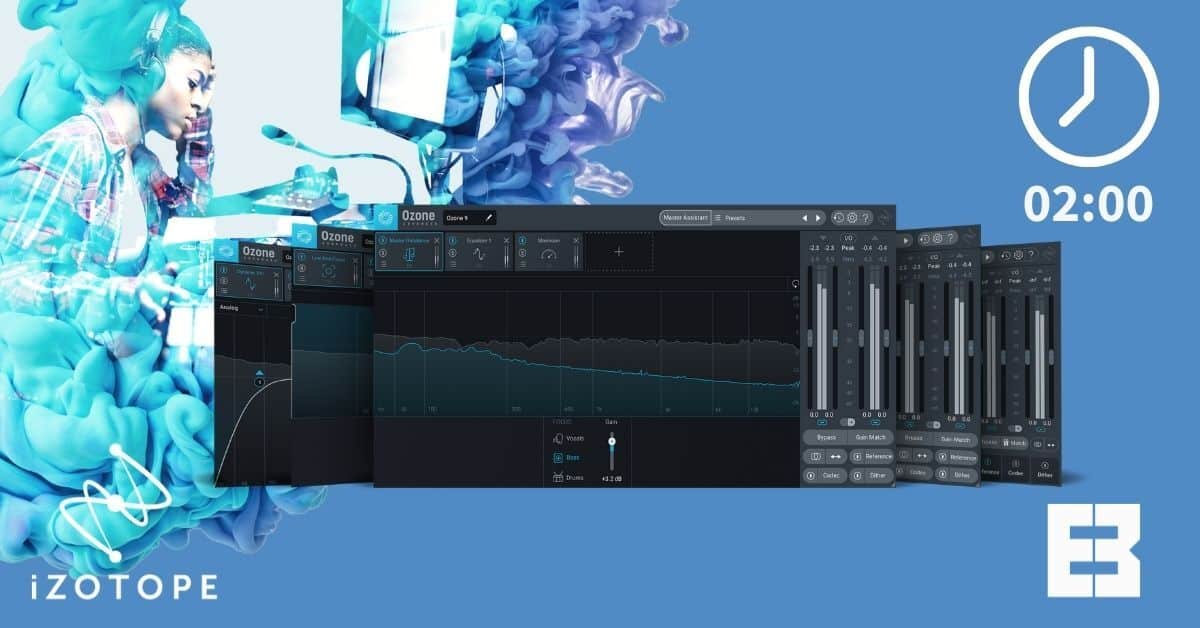Edit the Ozone 9 preset name field
The height and width of the screenshot is (628, 1200).
point(470,218)
